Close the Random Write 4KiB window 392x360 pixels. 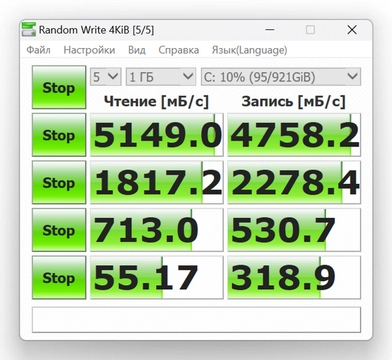click(352, 30)
